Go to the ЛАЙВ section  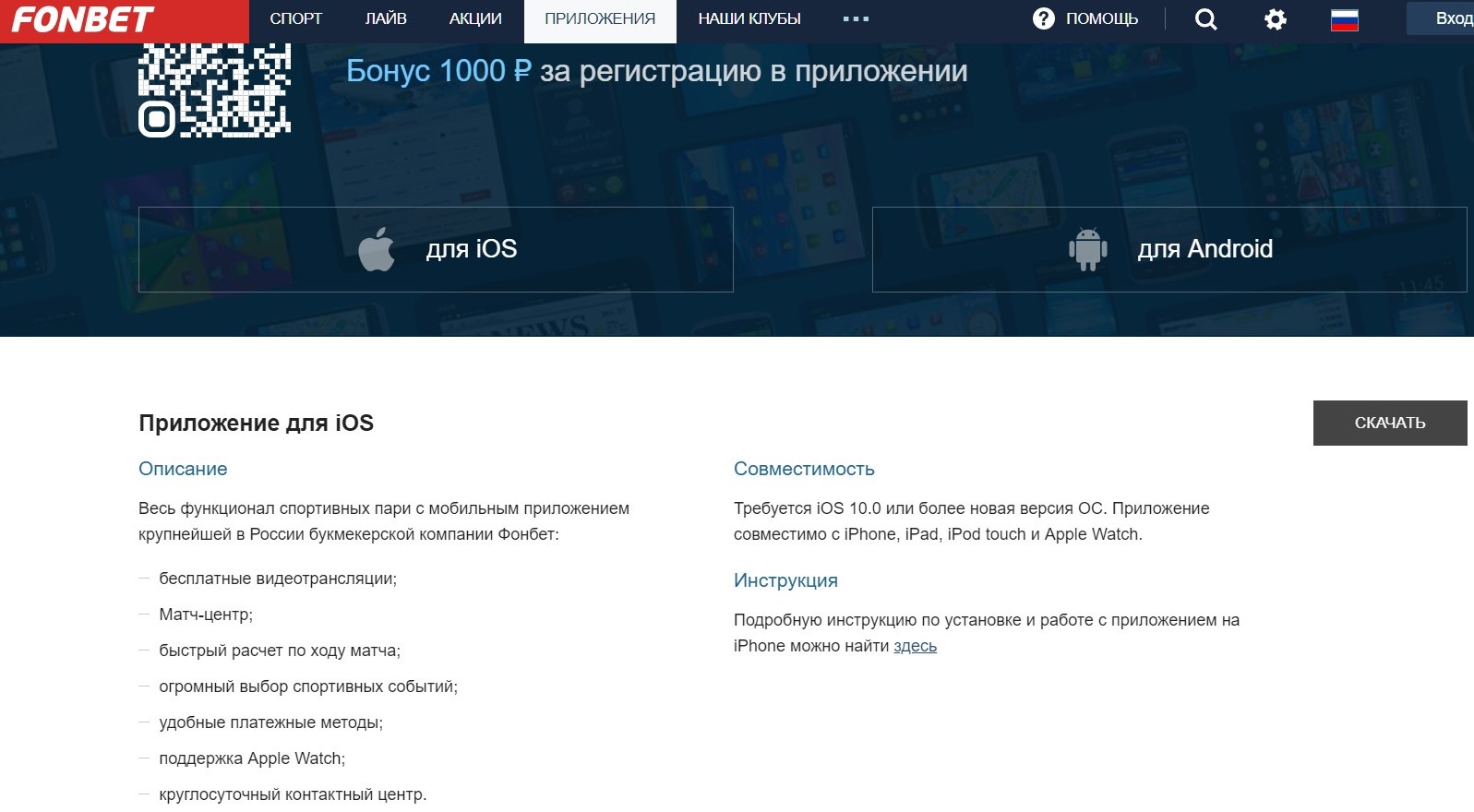click(386, 18)
